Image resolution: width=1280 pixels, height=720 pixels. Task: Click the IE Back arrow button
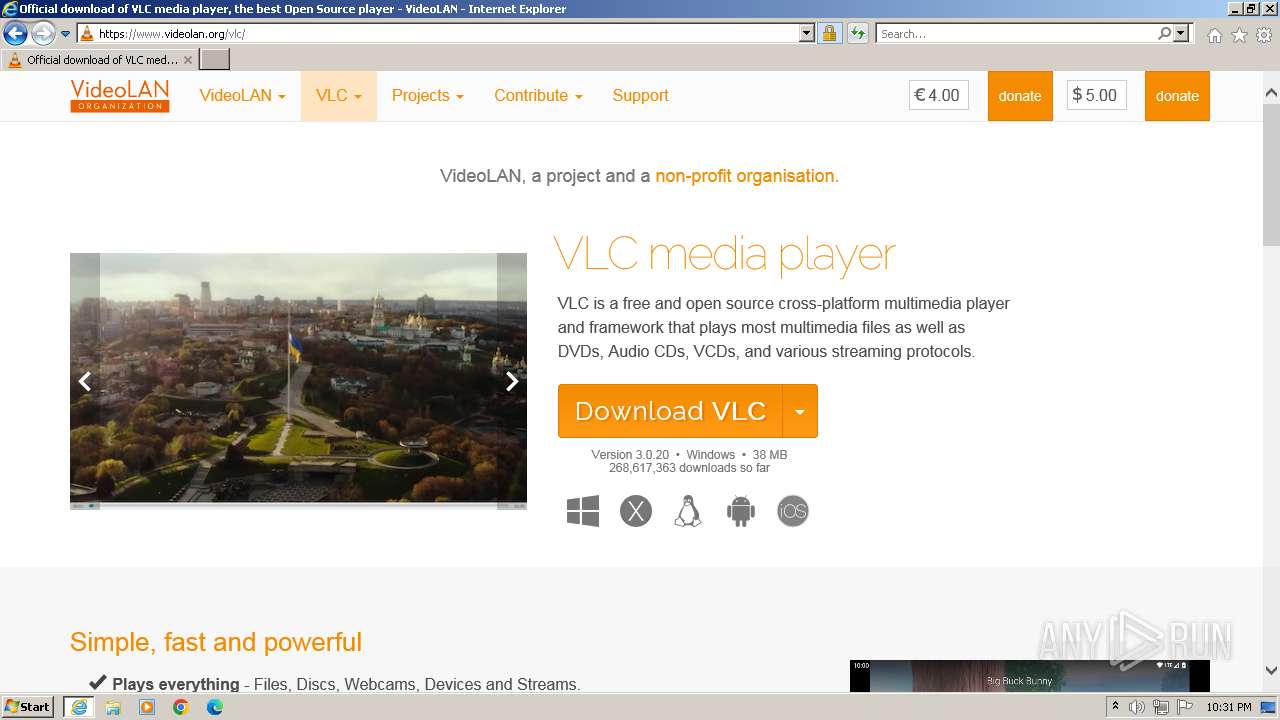[15, 33]
